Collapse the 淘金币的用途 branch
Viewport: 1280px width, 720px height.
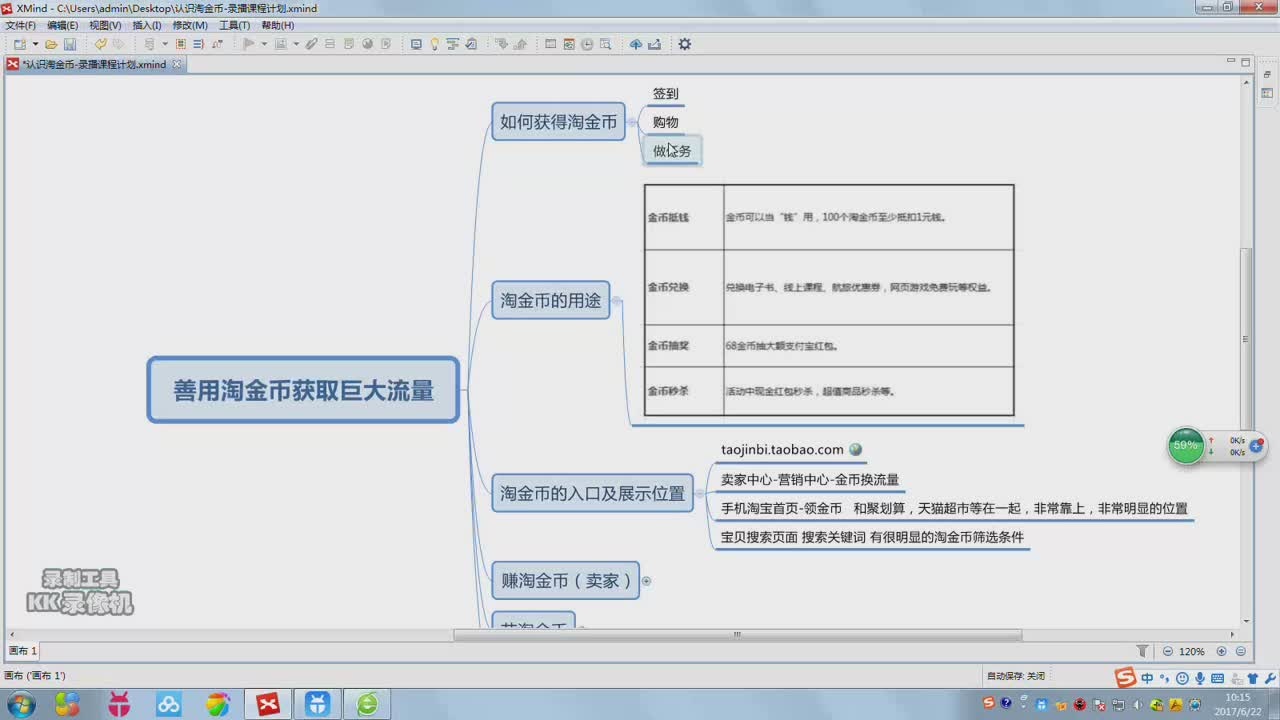point(617,300)
